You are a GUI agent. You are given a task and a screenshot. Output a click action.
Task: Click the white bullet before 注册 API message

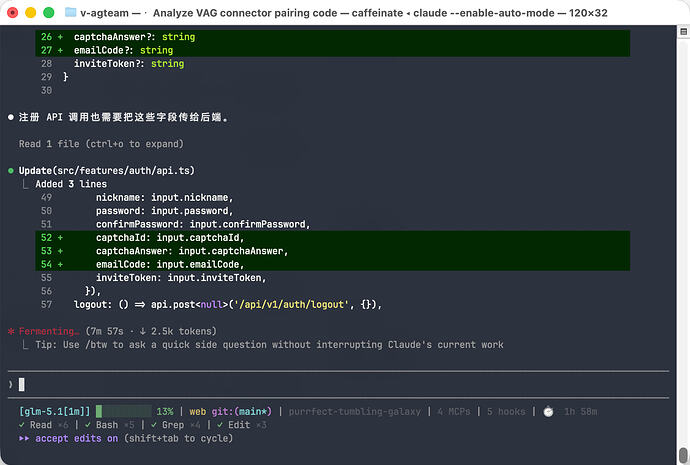tap(11, 117)
